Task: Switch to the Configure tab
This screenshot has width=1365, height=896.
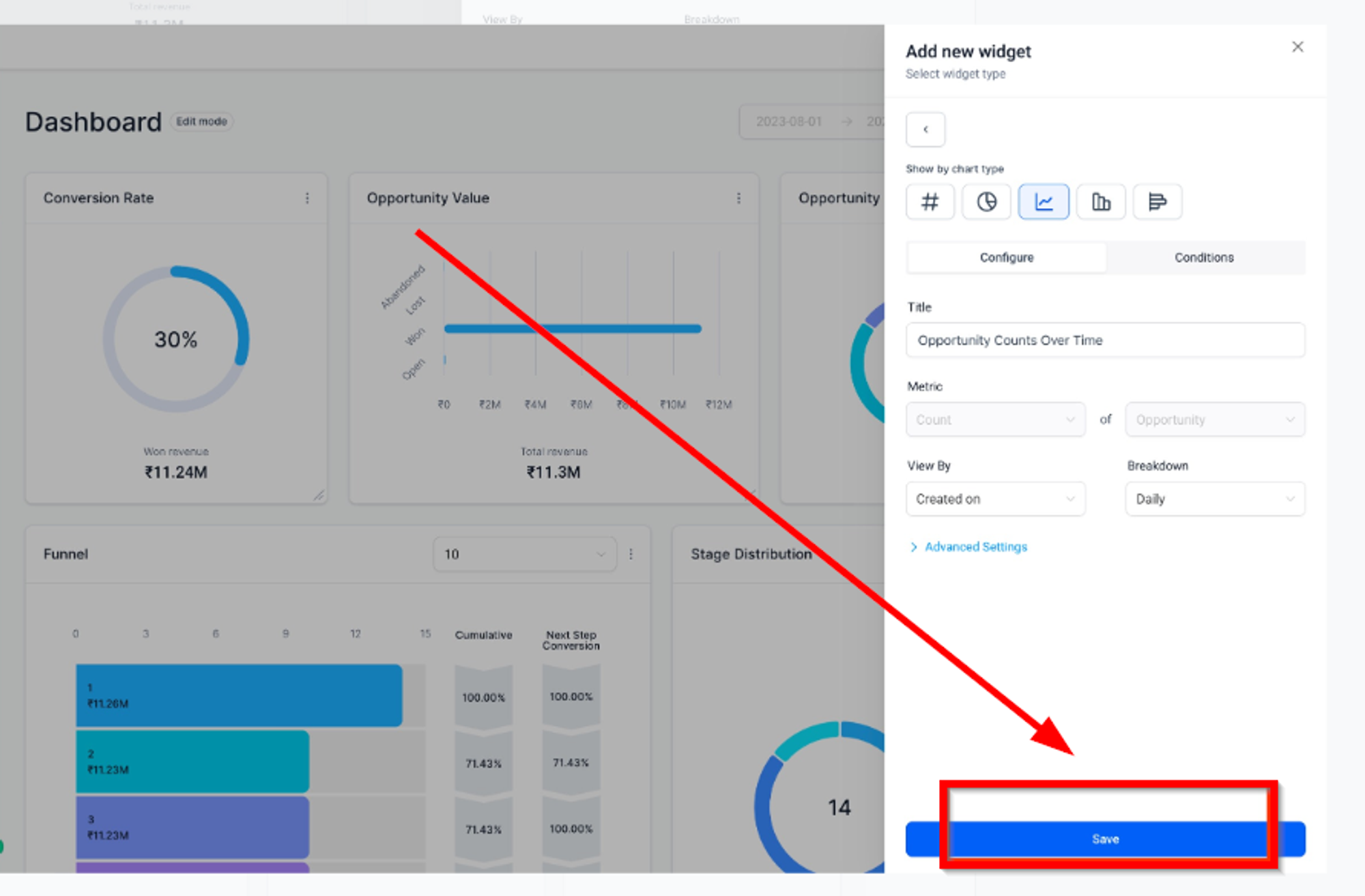Action: pos(1007,257)
